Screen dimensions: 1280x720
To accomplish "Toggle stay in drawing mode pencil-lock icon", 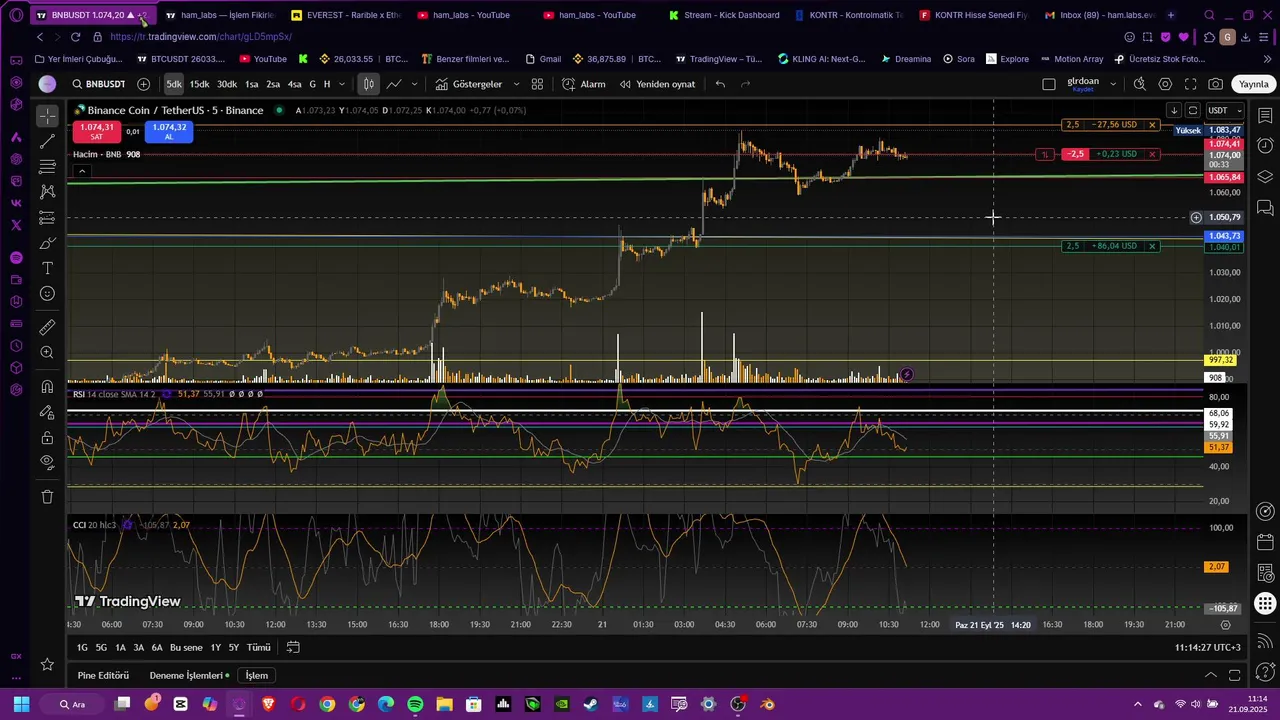I will pos(47,412).
